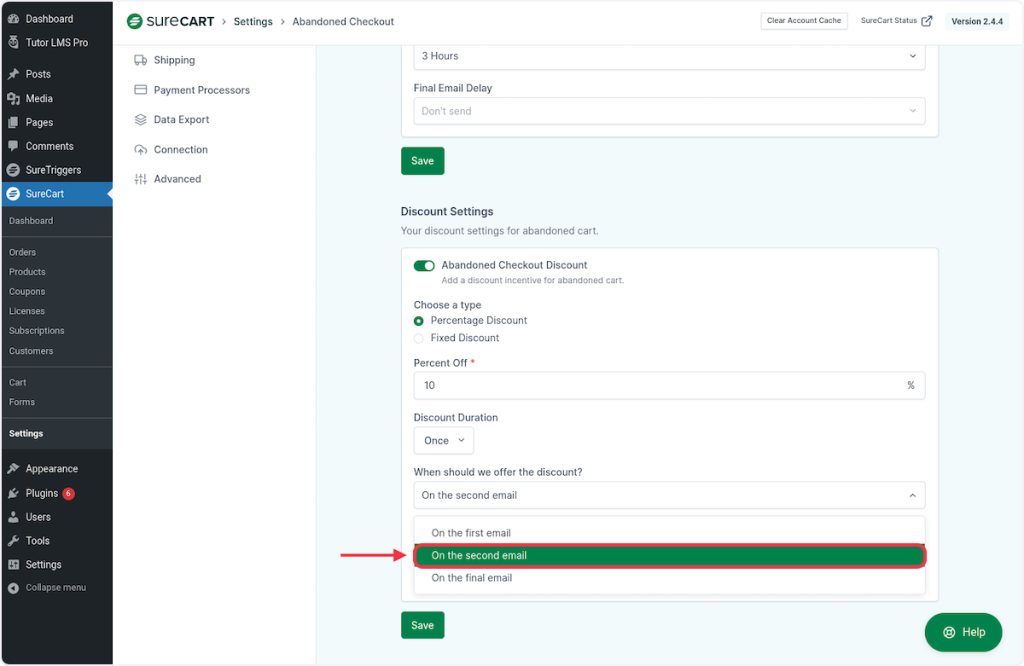Click the Advanced sliders icon
This screenshot has height=666, width=1024.
(x=141, y=179)
